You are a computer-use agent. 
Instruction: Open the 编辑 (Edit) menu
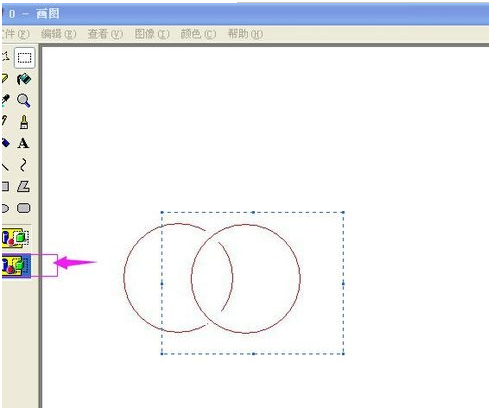pyautogui.click(x=59, y=34)
